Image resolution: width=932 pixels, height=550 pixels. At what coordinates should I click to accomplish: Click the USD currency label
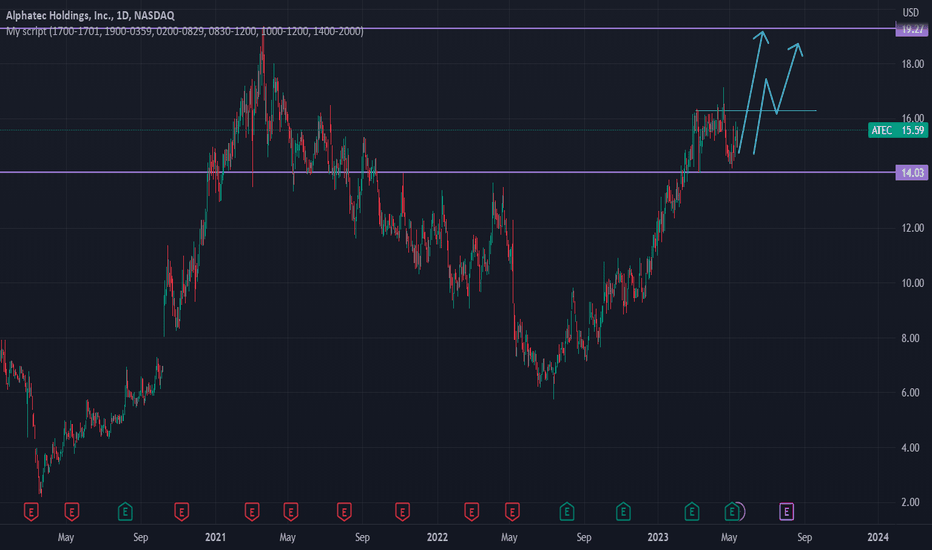[910, 12]
